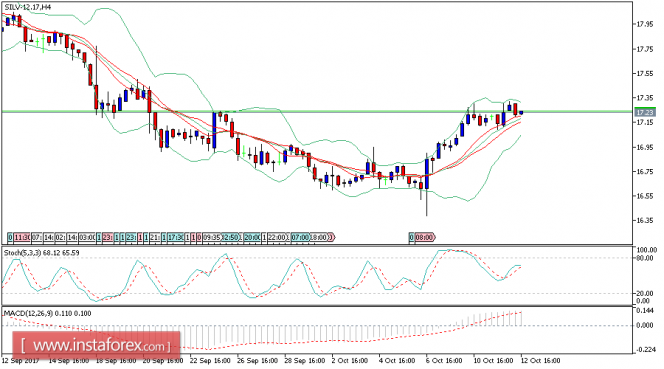This screenshot has width=664, height=369.
Task: Select the 09:35 event marker
Action: (212, 237)
